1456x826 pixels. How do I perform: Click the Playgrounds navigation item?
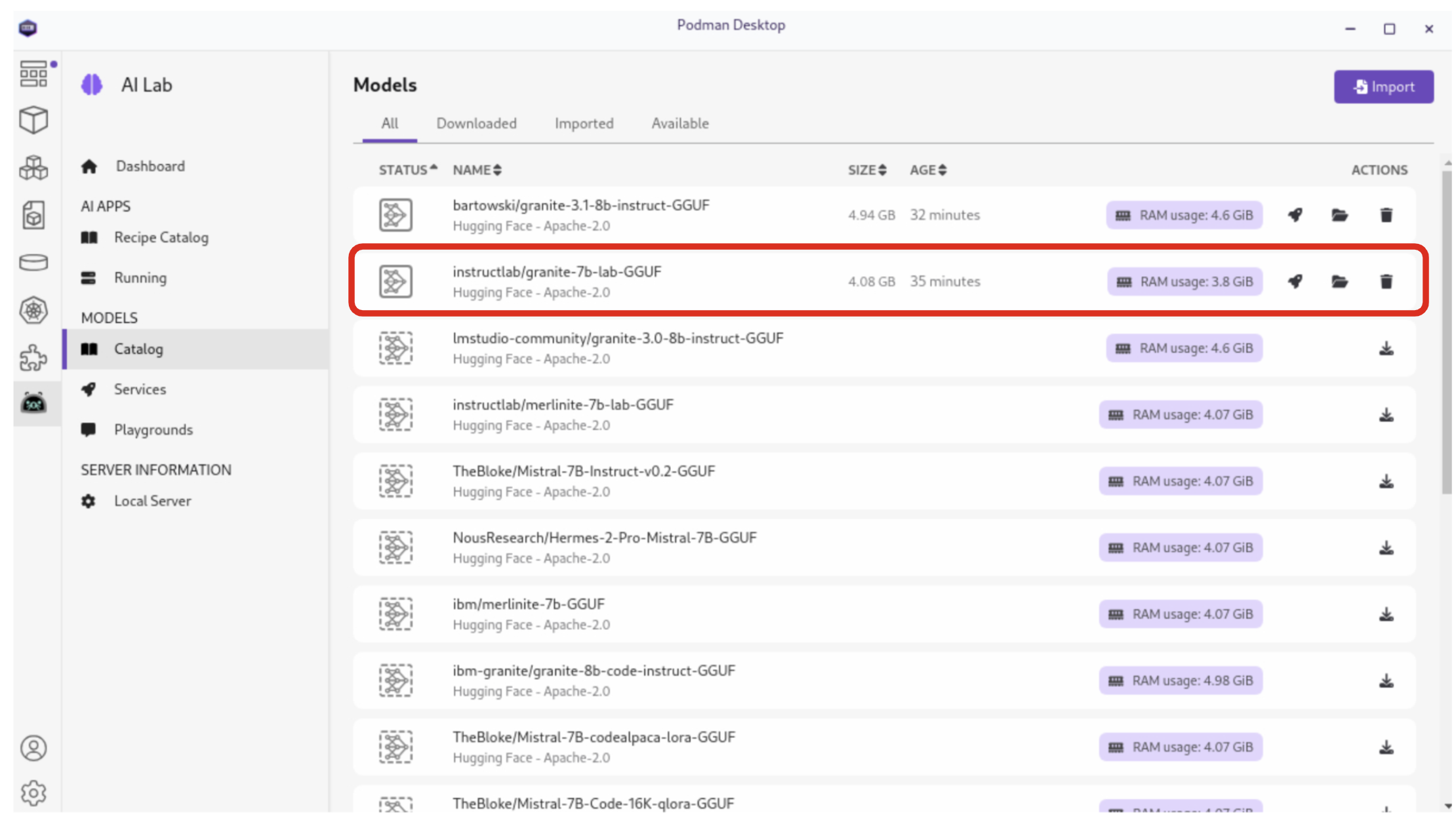click(x=152, y=429)
